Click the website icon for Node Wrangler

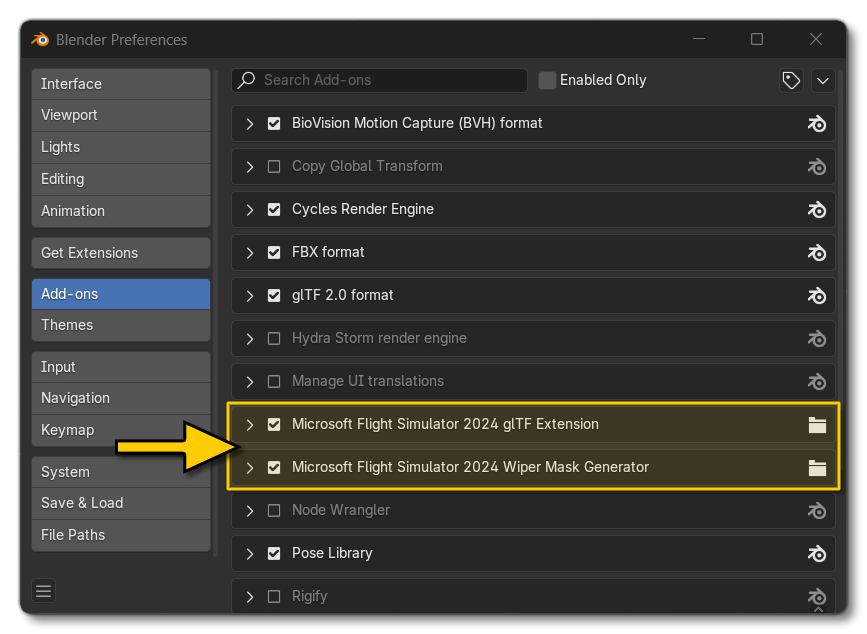(x=817, y=510)
